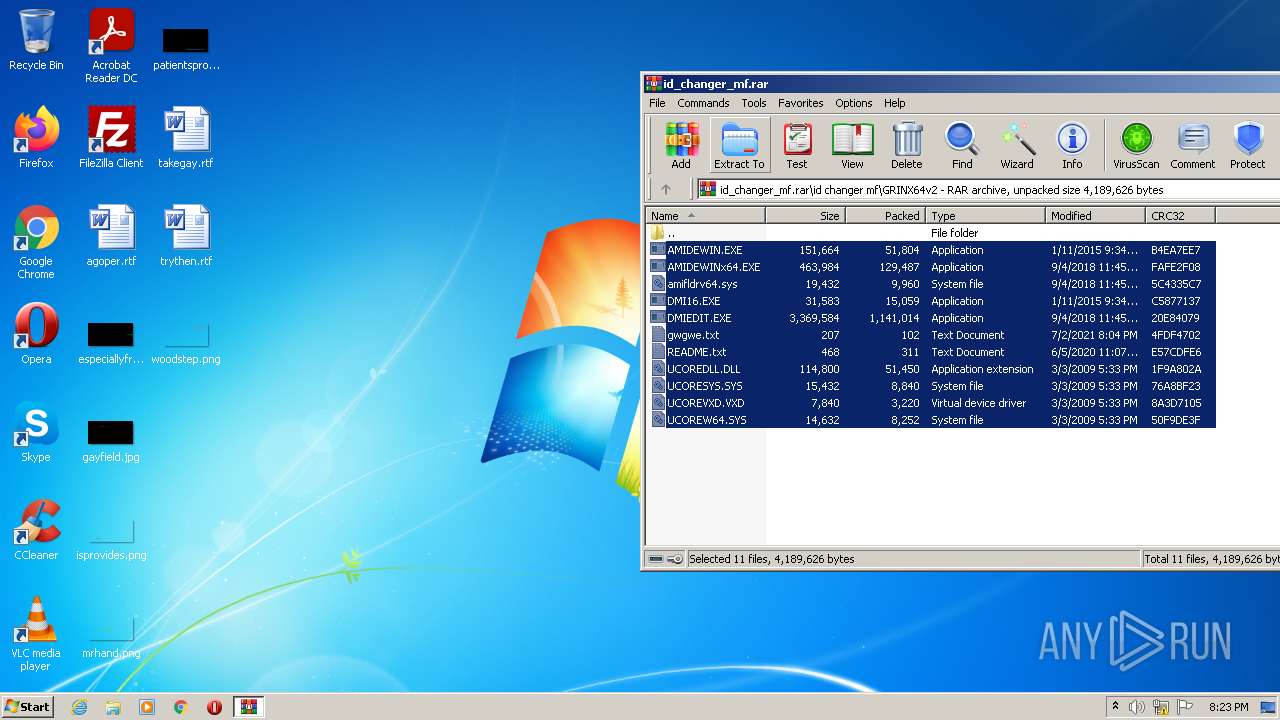Click the Protect shield icon
The image size is (1280, 720).
click(x=1248, y=146)
